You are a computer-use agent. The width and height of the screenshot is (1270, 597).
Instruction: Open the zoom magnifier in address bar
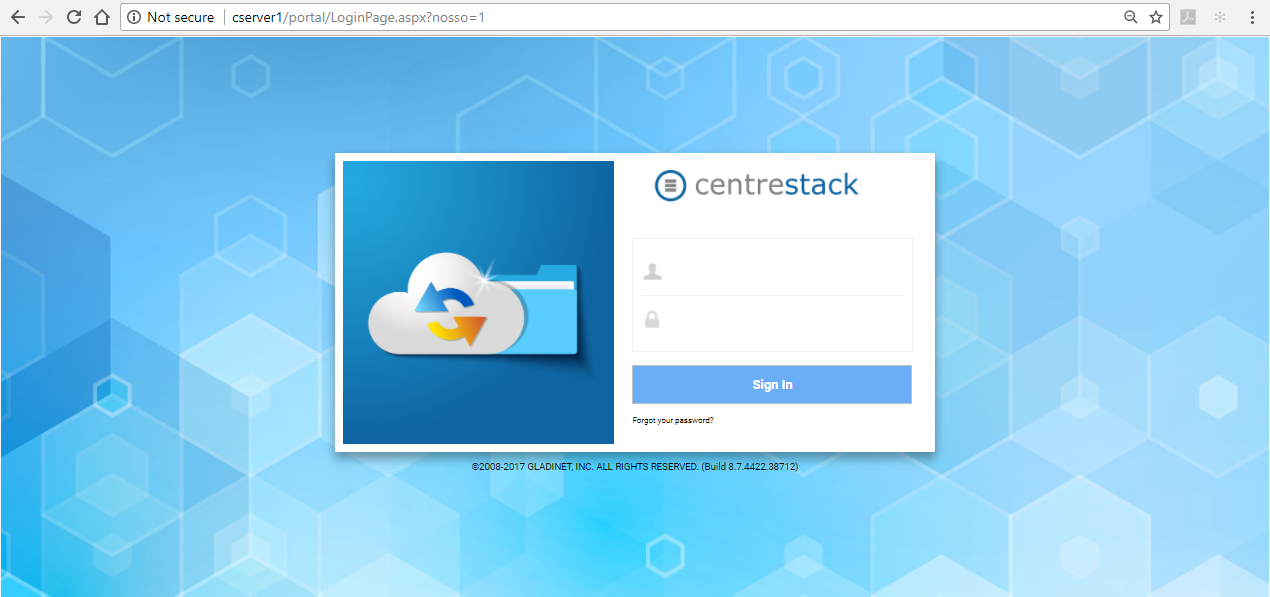pyautogui.click(x=1131, y=17)
